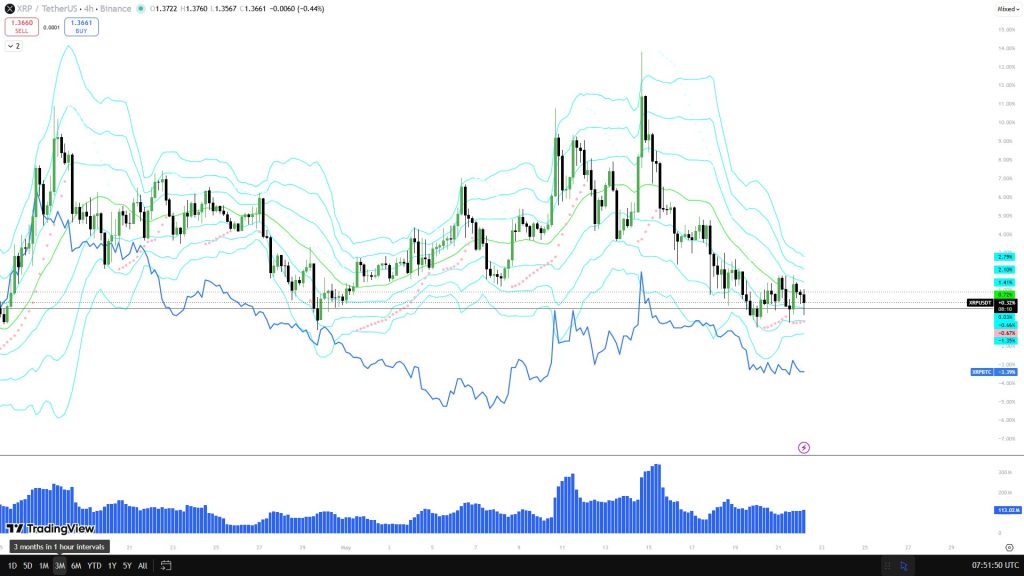Click the XRPBTC -3.39% axis label
The image size is (1024, 576).
tap(994, 372)
